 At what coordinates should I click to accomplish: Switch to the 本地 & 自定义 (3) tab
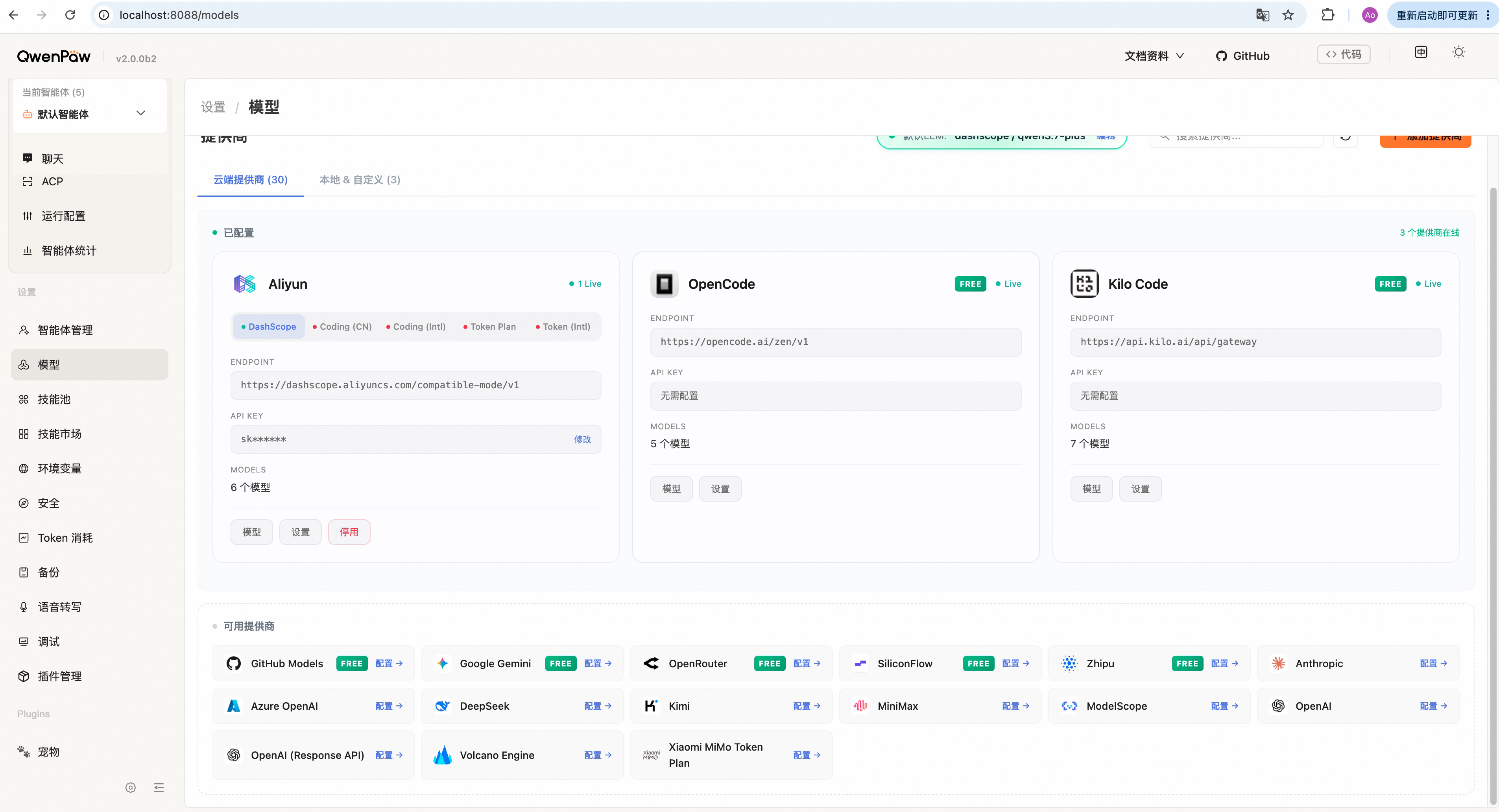pos(360,180)
